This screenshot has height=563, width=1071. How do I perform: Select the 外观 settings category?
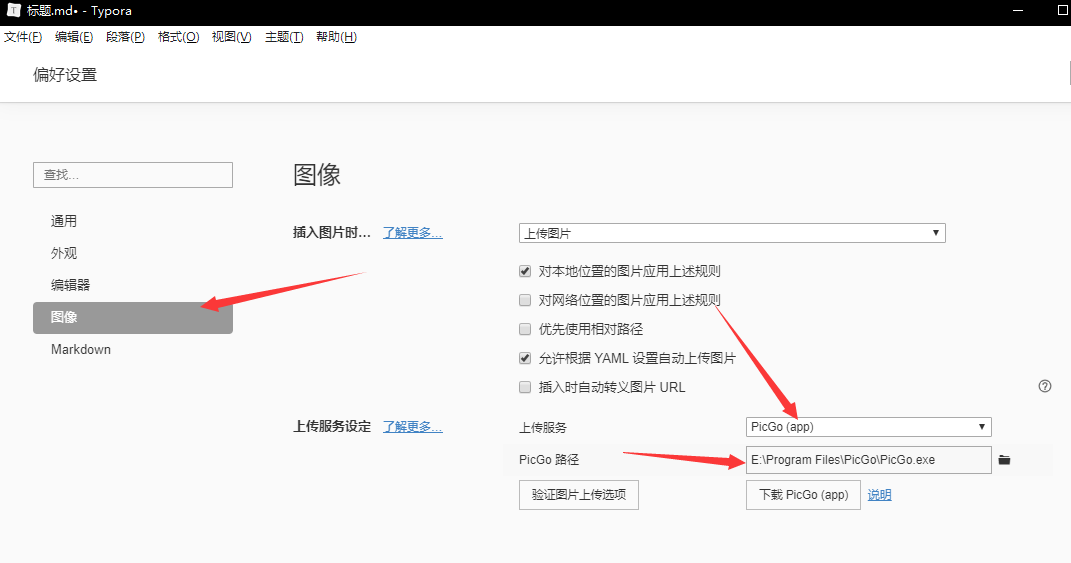point(133,253)
